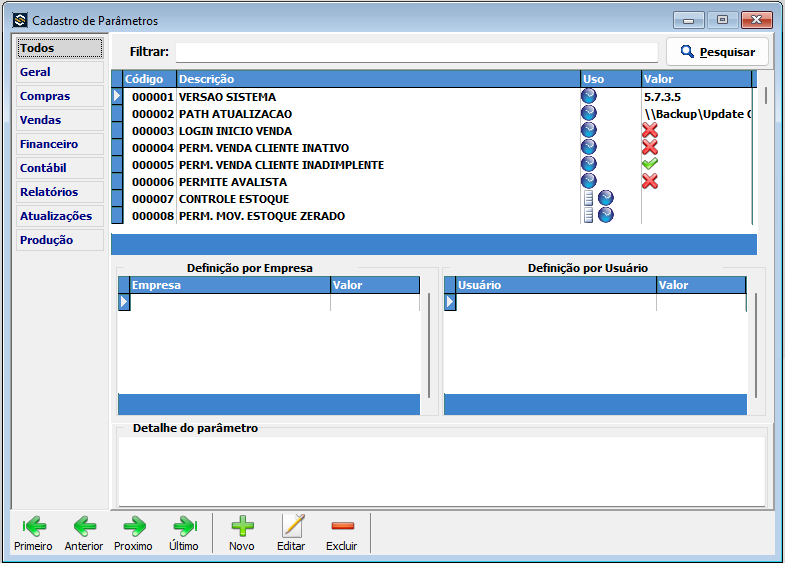Advance with the Proximo arrow icon
This screenshot has width=785, height=563.
click(x=133, y=526)
